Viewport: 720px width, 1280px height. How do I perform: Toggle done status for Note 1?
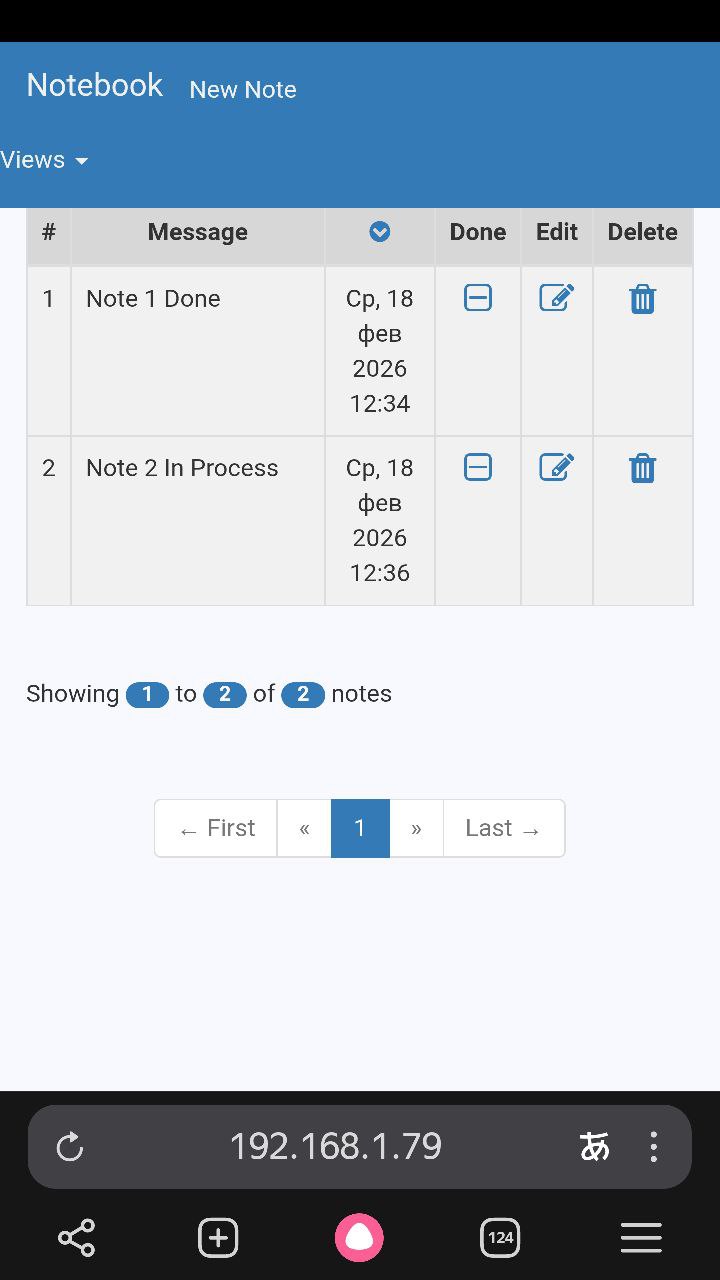478,298
